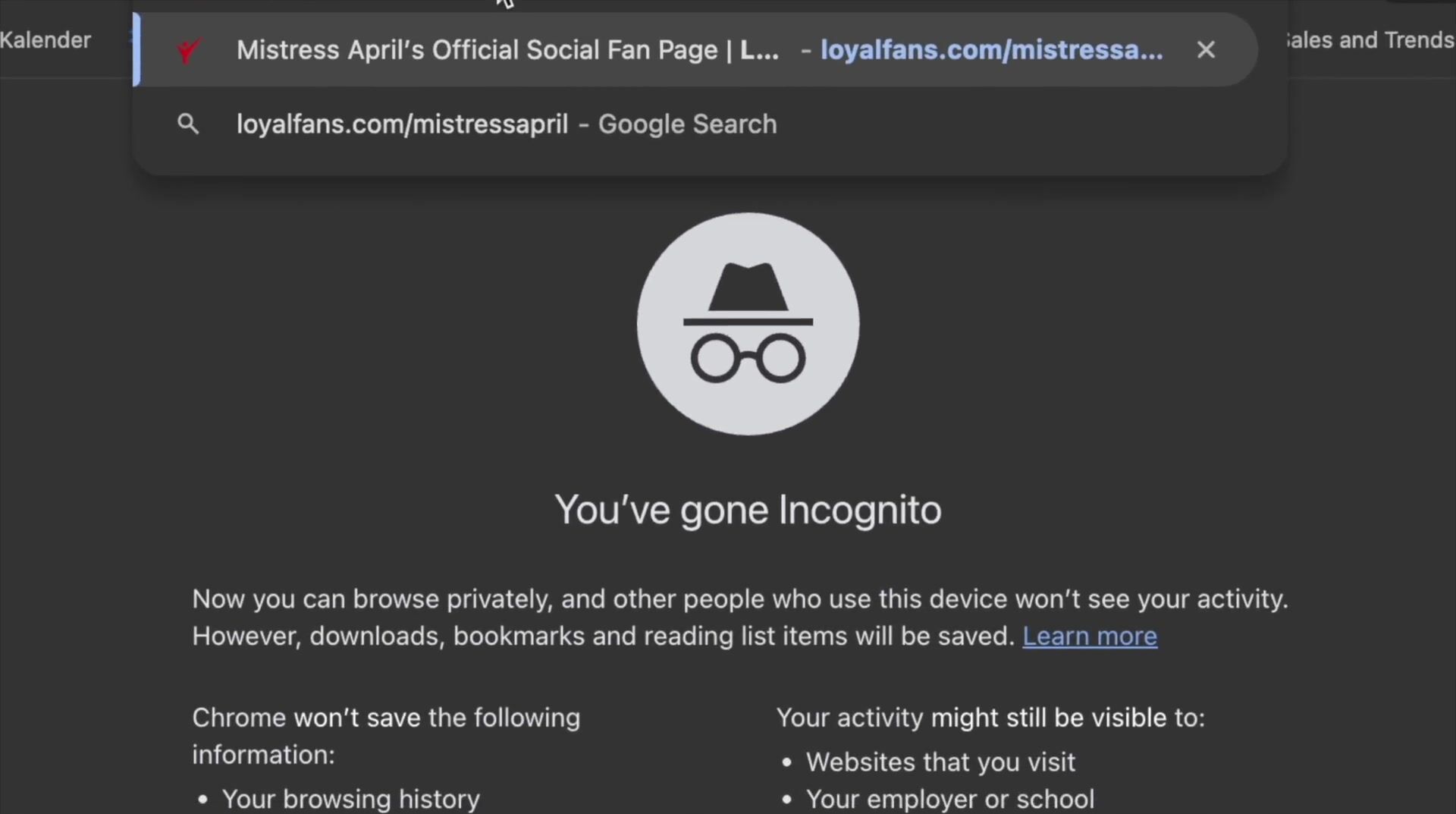Viewport: 1456px width, 814px height.
Task: Select the loyalfans.com/mistressapril Google Search suggestion
Action: pyautogui.click(x=710, y=124)
